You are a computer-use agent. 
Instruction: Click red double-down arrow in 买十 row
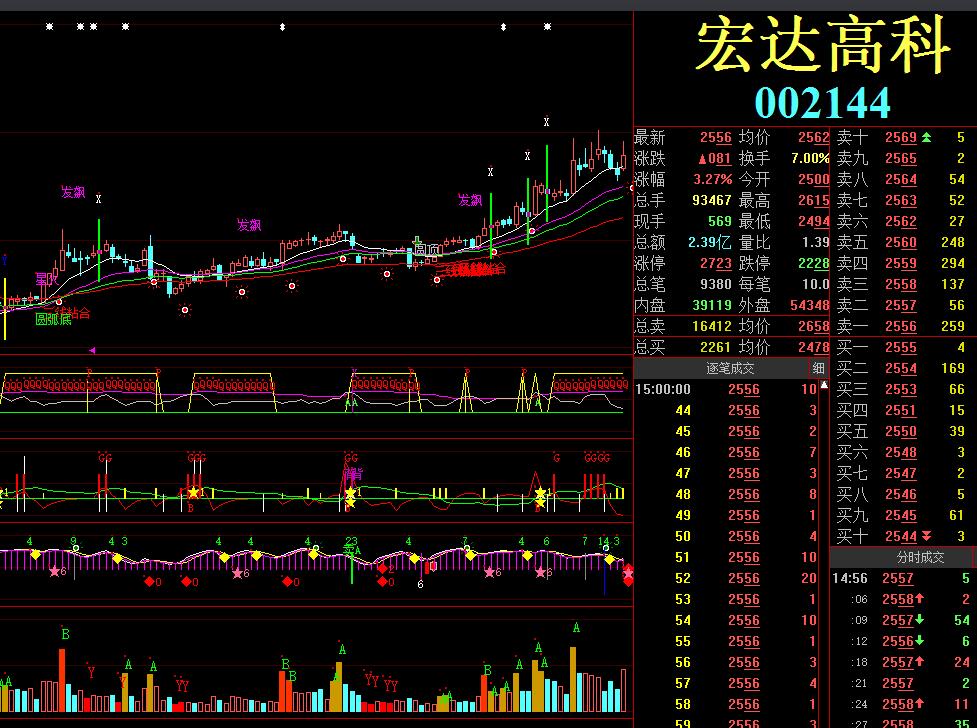[927, 536]
